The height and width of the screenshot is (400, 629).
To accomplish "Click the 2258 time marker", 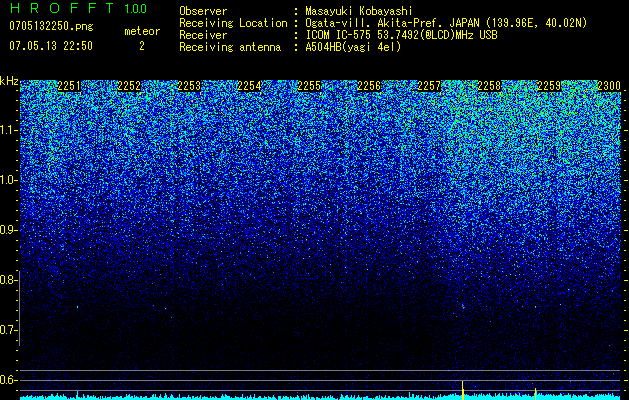I will pos(489,86).
